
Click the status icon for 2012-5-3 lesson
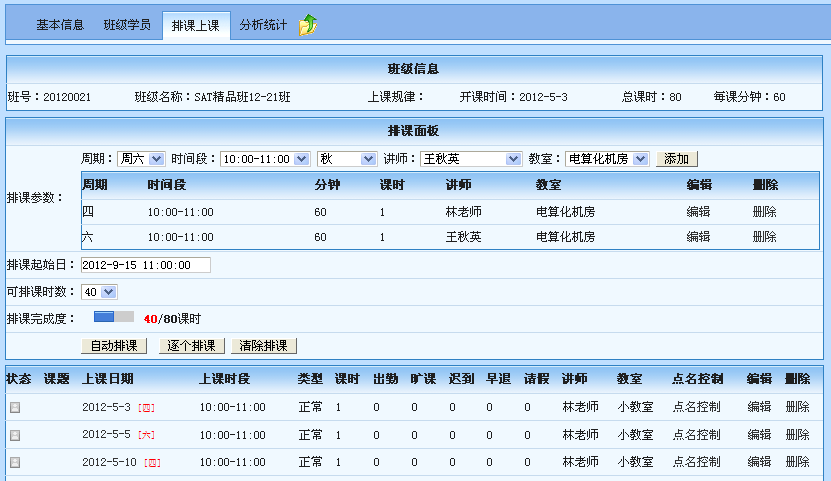(15, 408)
